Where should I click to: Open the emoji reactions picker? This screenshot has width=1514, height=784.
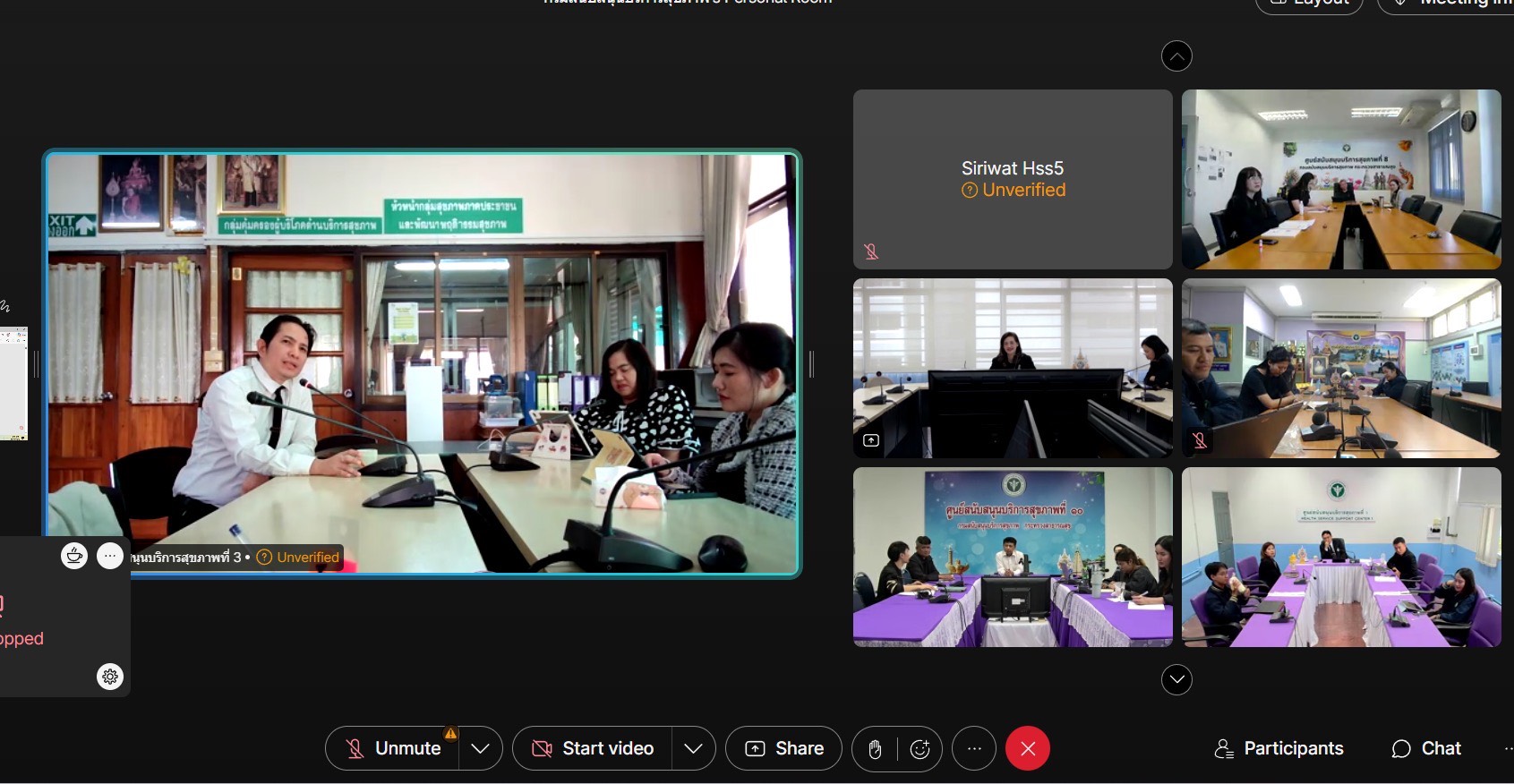920,749
